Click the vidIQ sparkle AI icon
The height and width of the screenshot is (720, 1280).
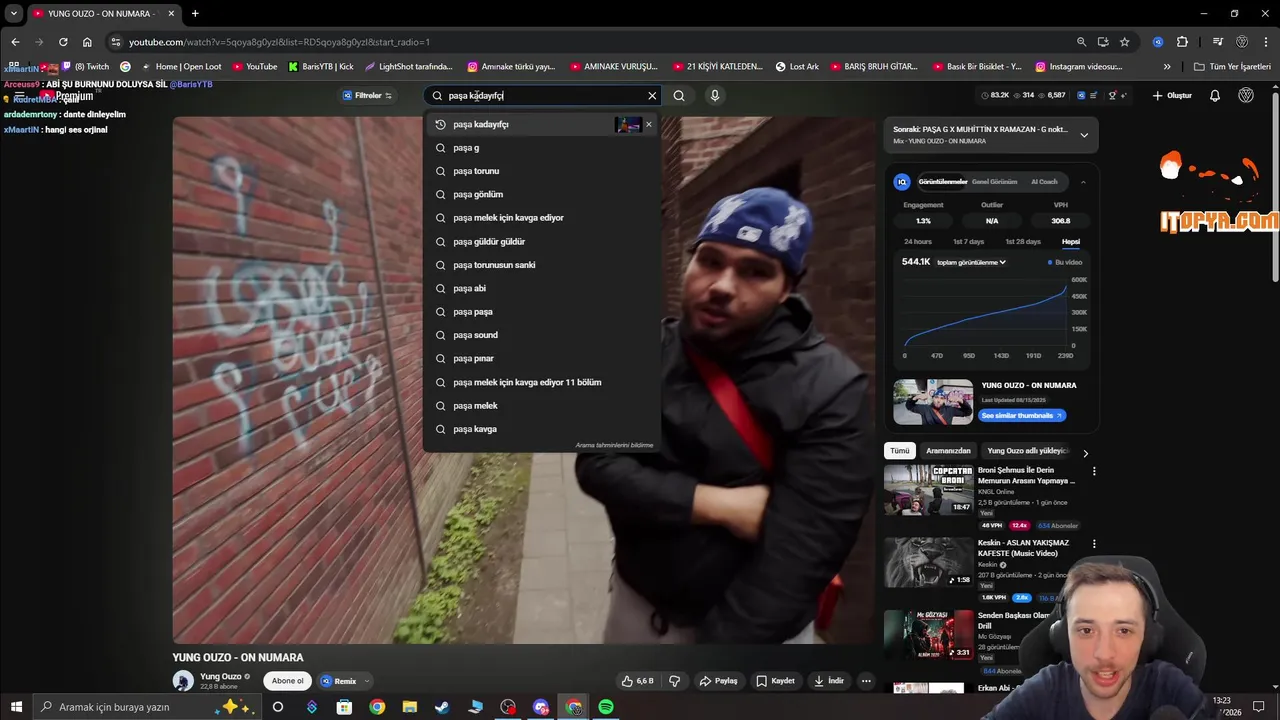(1125, 96)
